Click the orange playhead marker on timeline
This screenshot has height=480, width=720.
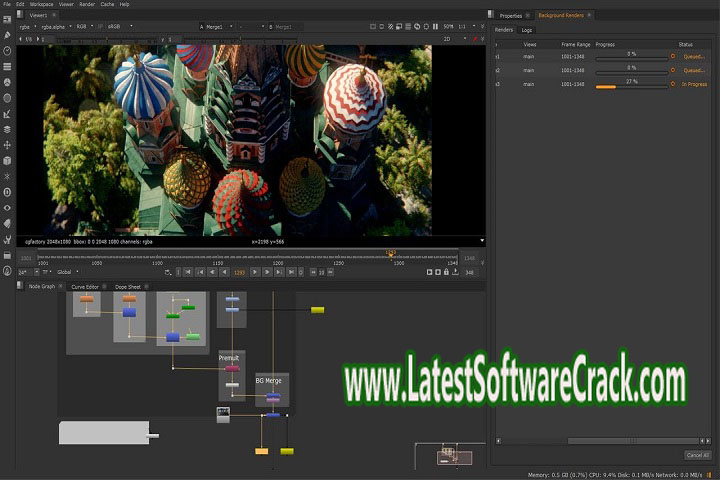pos(391,254)
